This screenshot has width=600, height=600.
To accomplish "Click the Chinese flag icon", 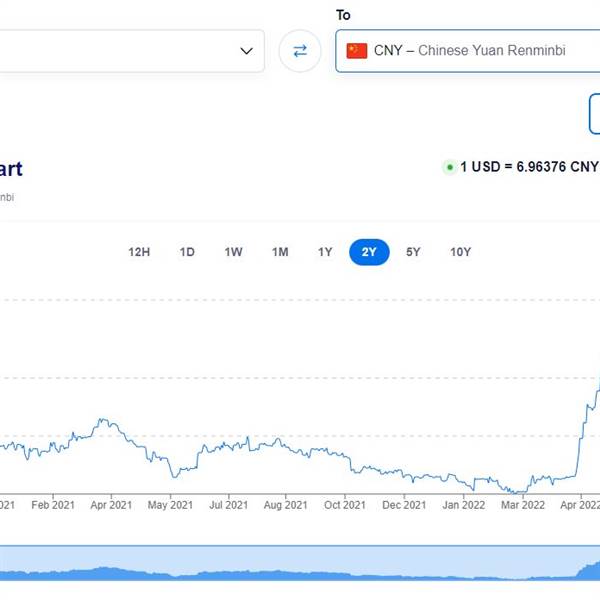I will (357, 50).
